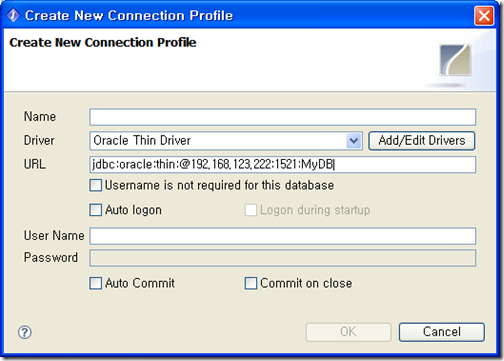504x361 pixels.
Task: Click into the User Name field
Action: [x=282, y=236]
